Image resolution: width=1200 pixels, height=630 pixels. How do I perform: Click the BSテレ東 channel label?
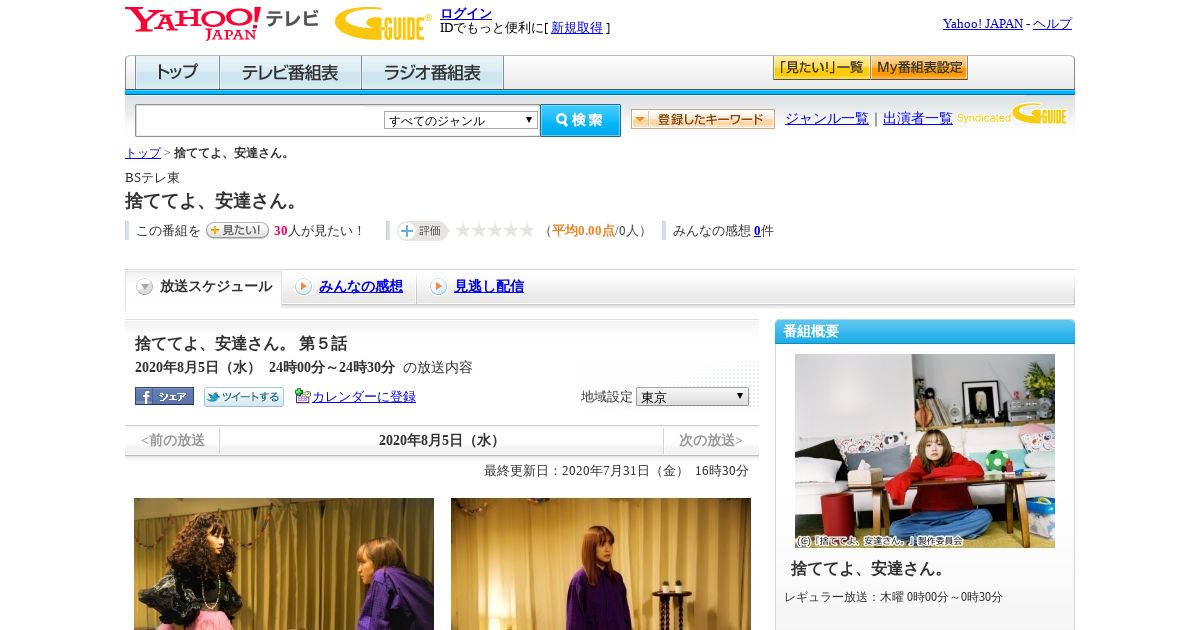coord(152,178)
